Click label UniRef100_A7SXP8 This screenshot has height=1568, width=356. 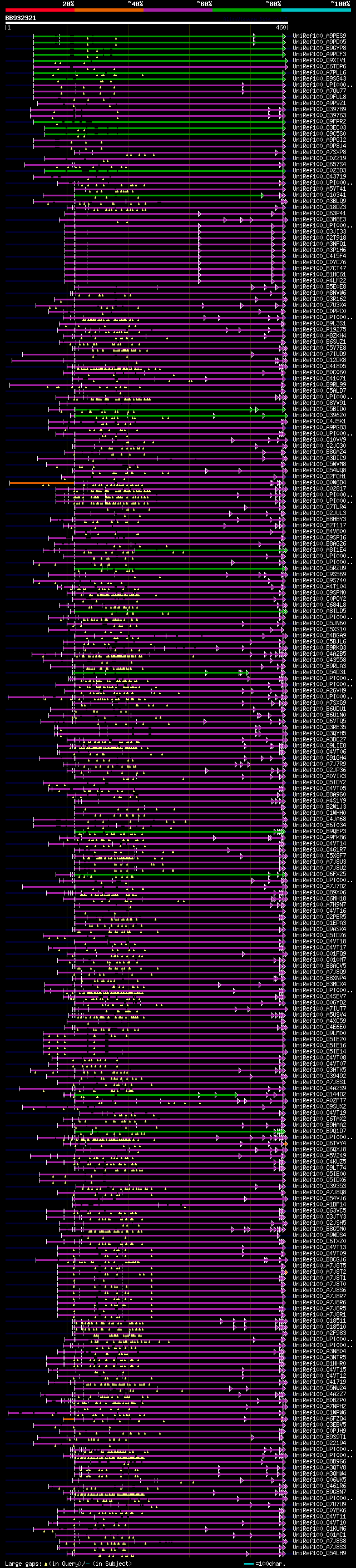319,151
